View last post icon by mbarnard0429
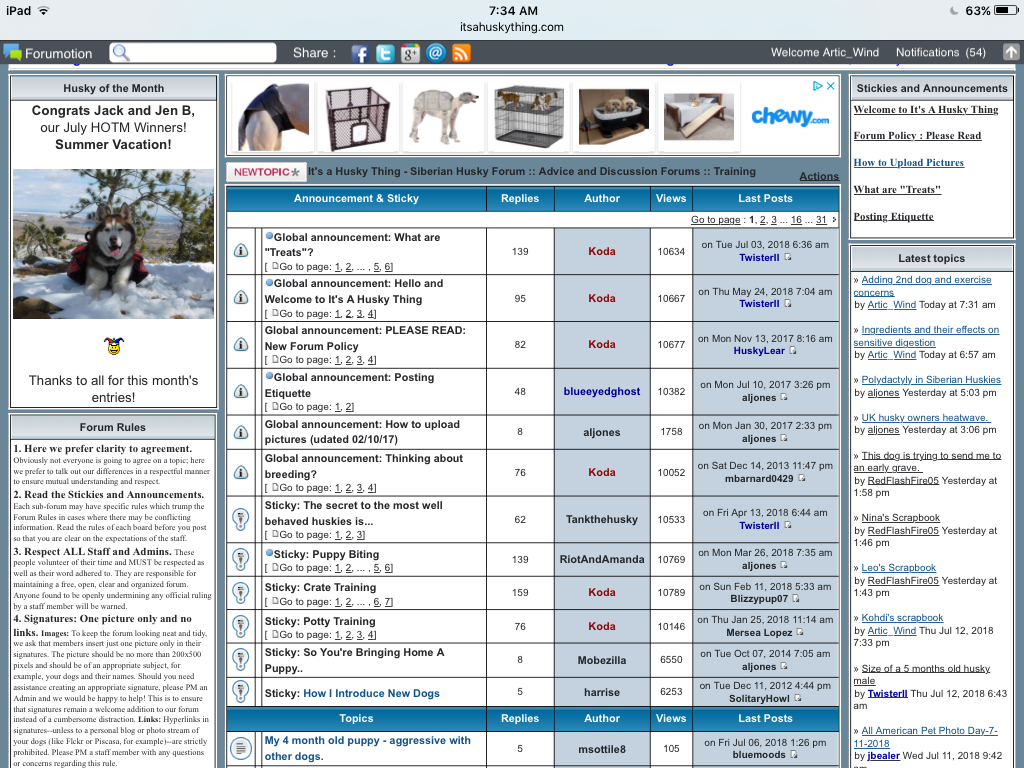 click(801, 479)
